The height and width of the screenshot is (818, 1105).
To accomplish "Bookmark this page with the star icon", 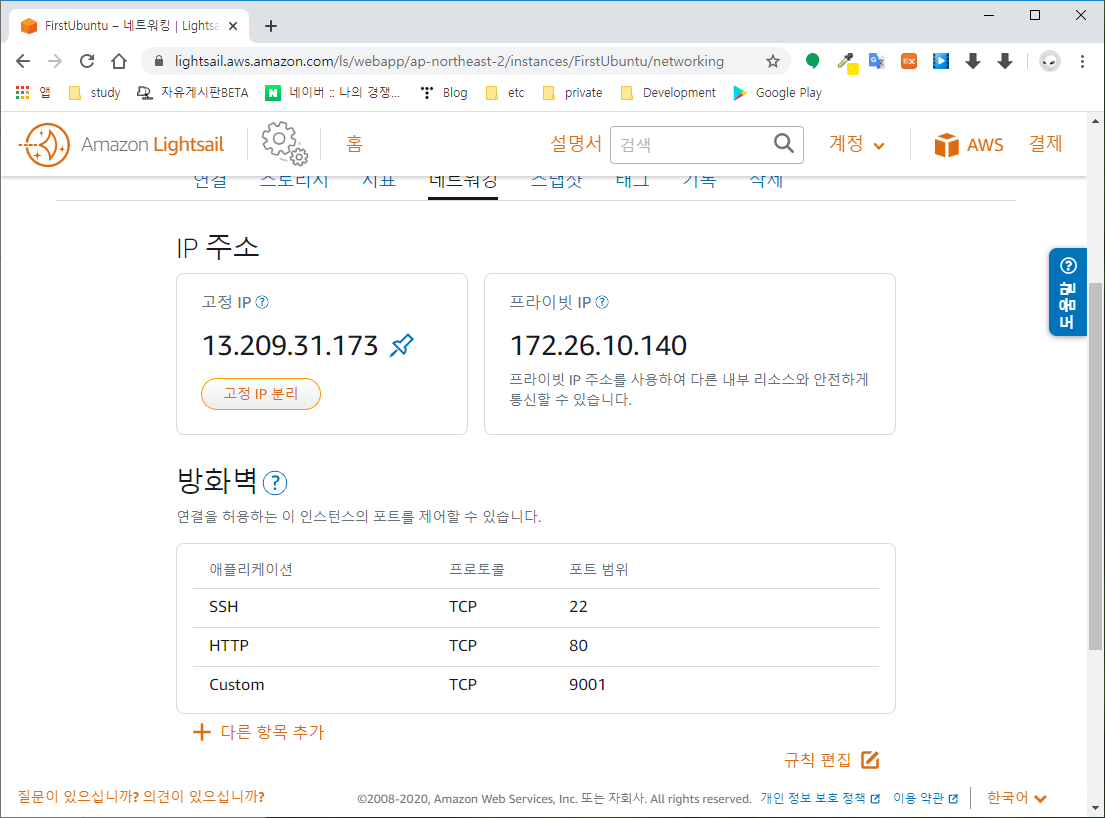I will [773, 61].
